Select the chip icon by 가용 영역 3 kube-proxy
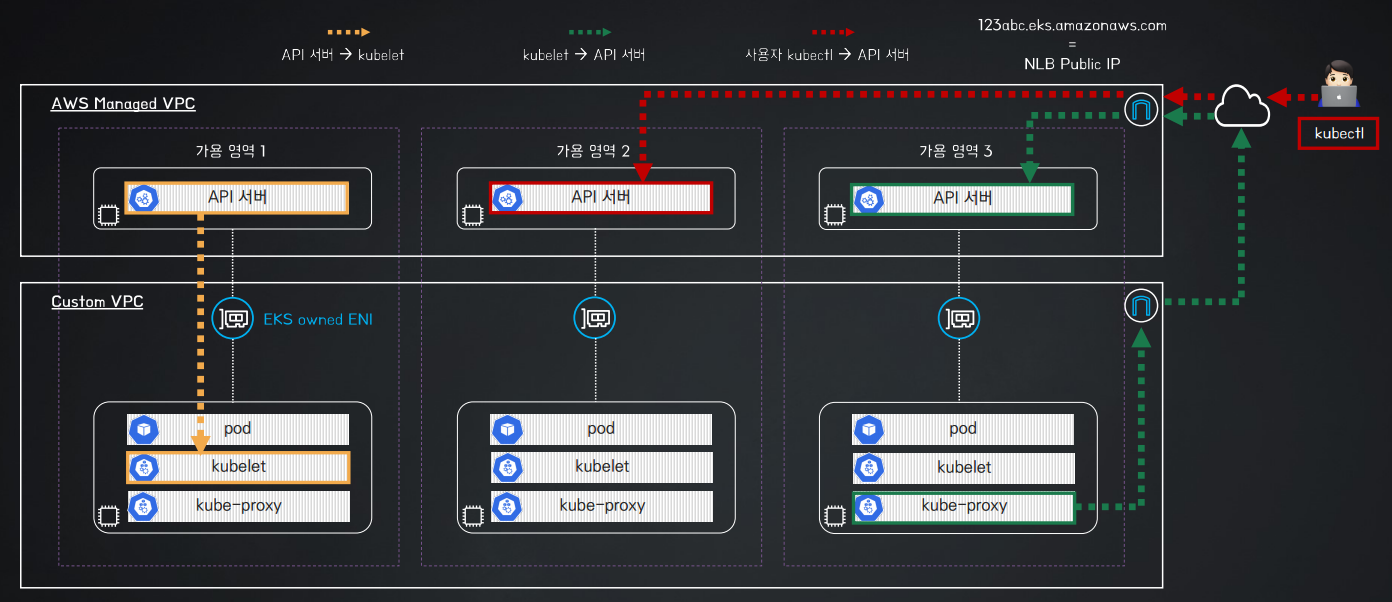Viewport: 1392px width, 602px height. pos(833,516)
